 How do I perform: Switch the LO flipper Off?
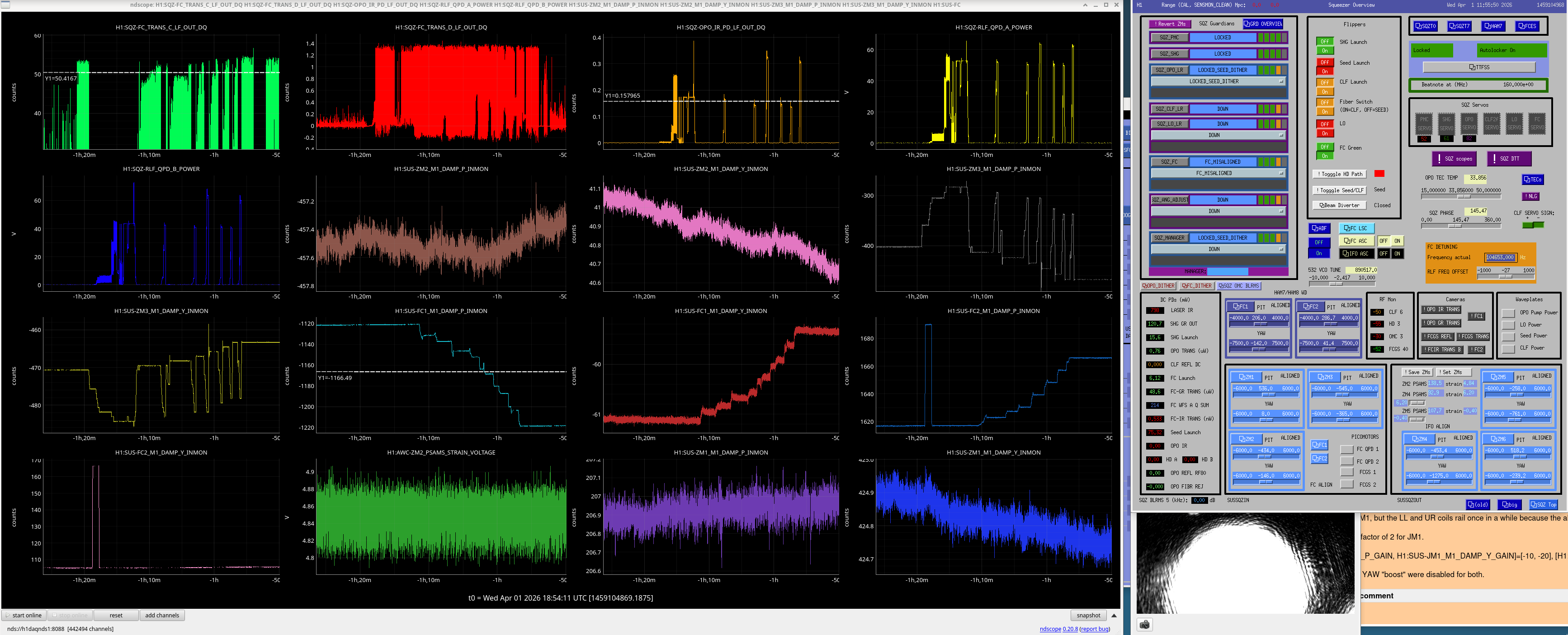(1324, 124)
